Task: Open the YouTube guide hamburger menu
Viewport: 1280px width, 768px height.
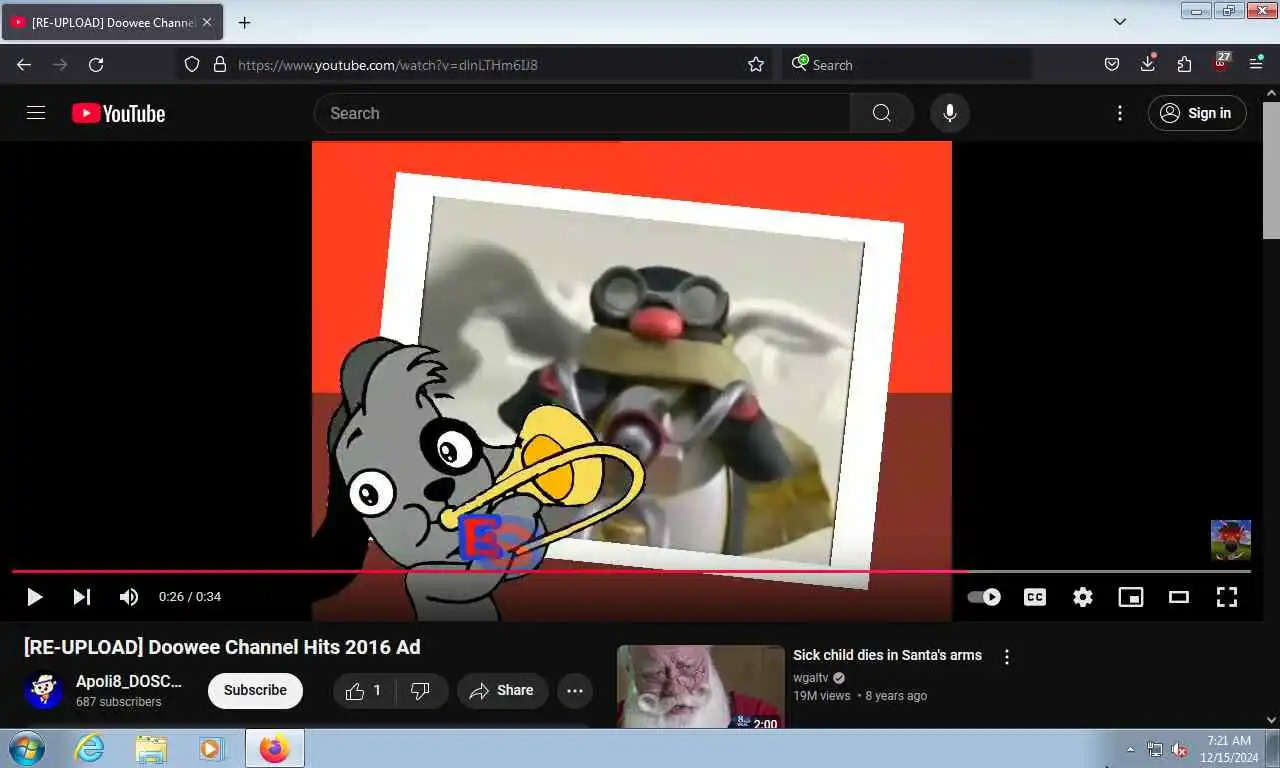Action: [x=36, y=113]
